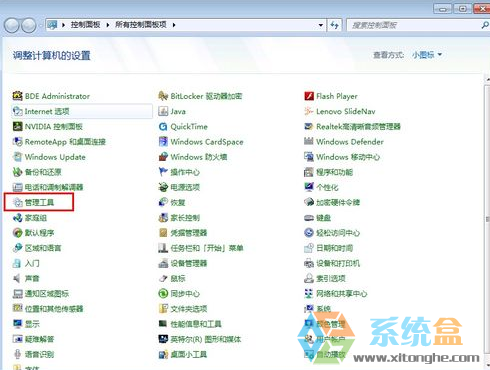Open 设备和打印机 link
This screenshot has height=370, width=490.
click(338, 263)
